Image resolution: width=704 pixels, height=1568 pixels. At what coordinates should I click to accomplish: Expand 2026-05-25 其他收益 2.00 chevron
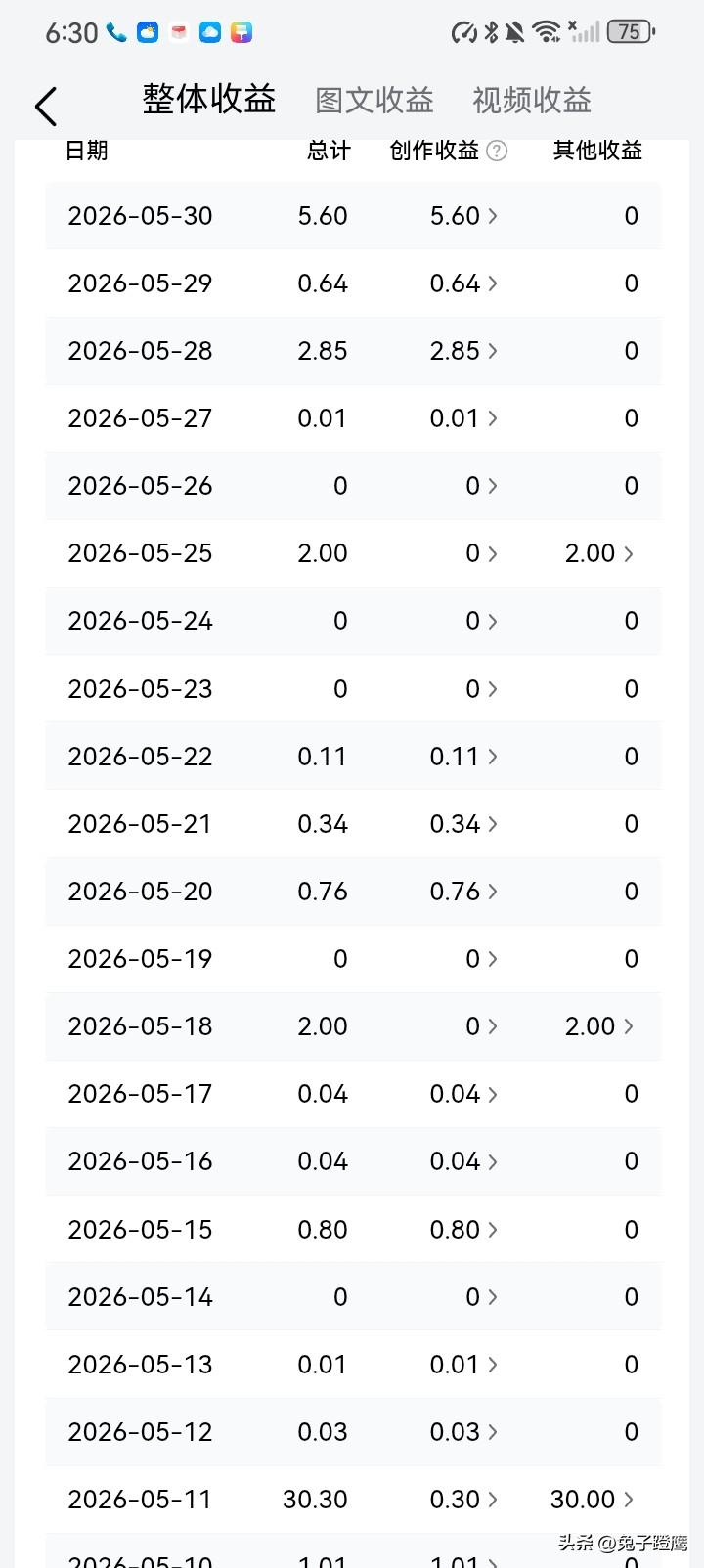[628, 553]
